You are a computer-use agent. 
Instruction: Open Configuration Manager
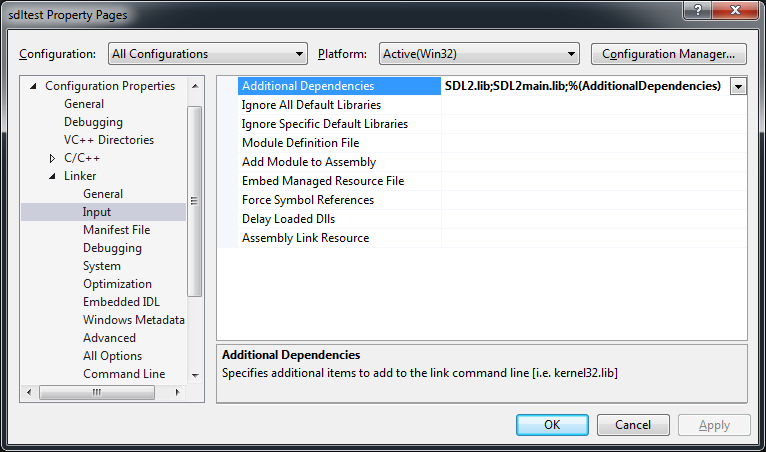point(669,54)
